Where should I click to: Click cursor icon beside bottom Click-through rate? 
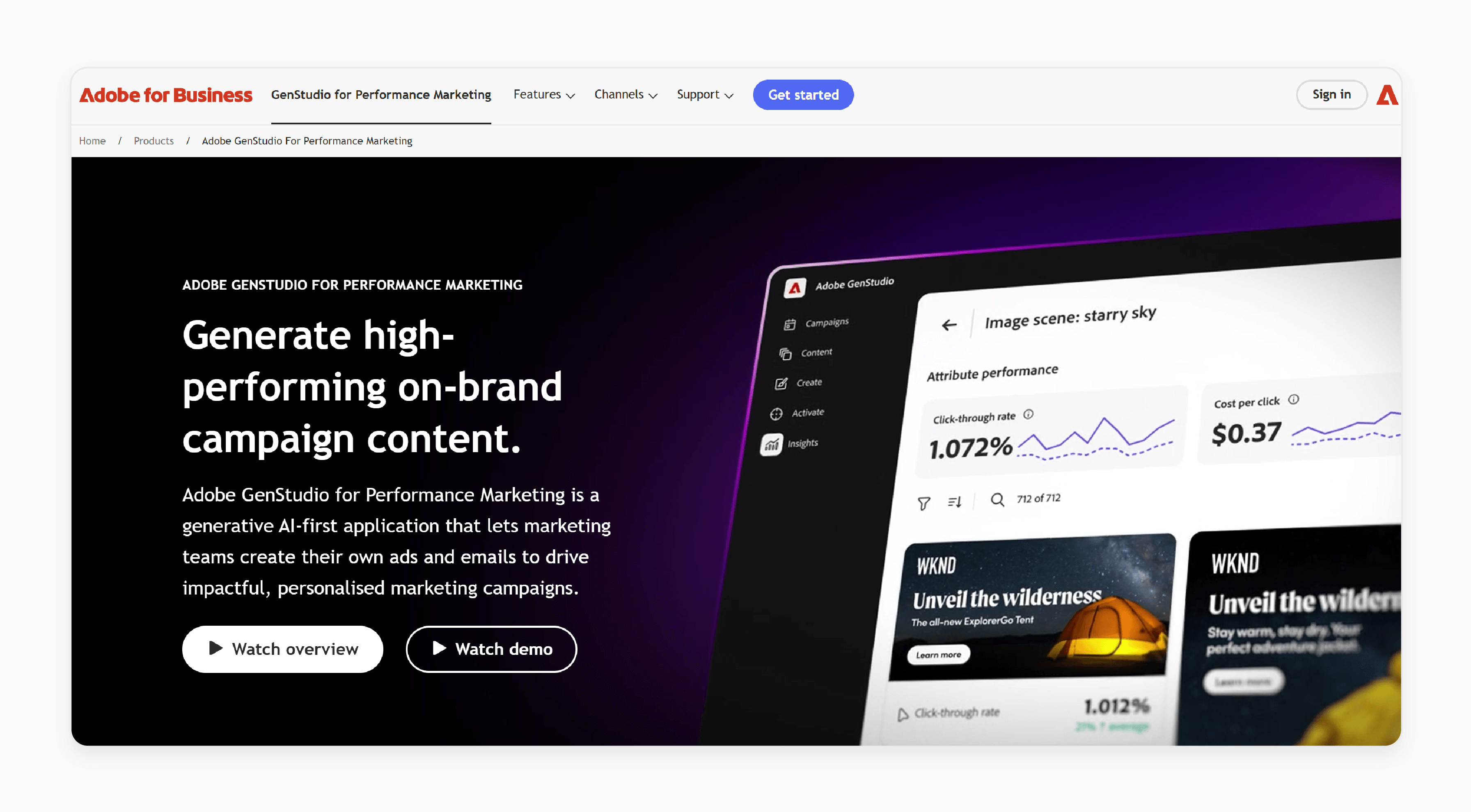click(902, 714)
